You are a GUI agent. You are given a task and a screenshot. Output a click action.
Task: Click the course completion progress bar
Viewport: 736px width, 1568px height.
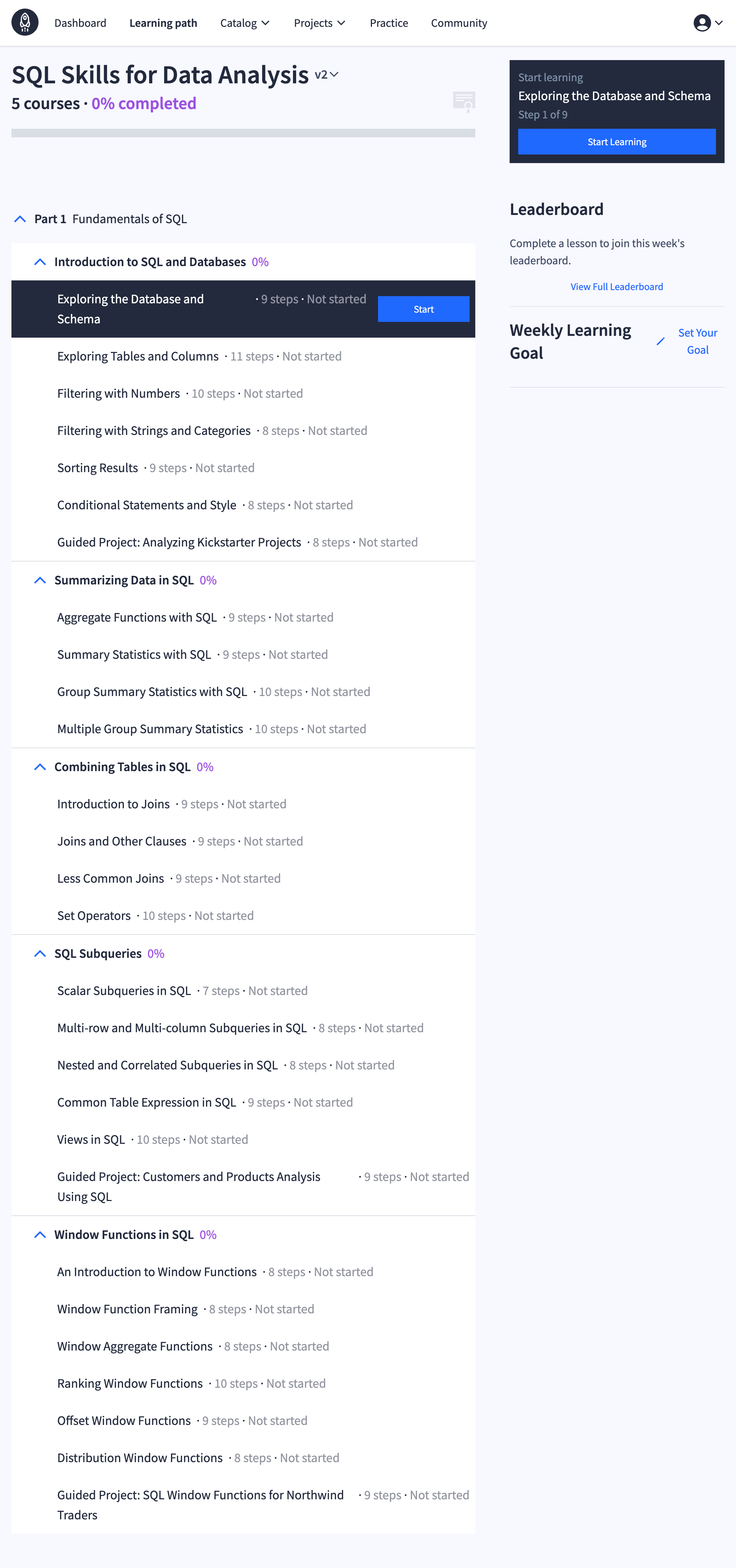244,133
